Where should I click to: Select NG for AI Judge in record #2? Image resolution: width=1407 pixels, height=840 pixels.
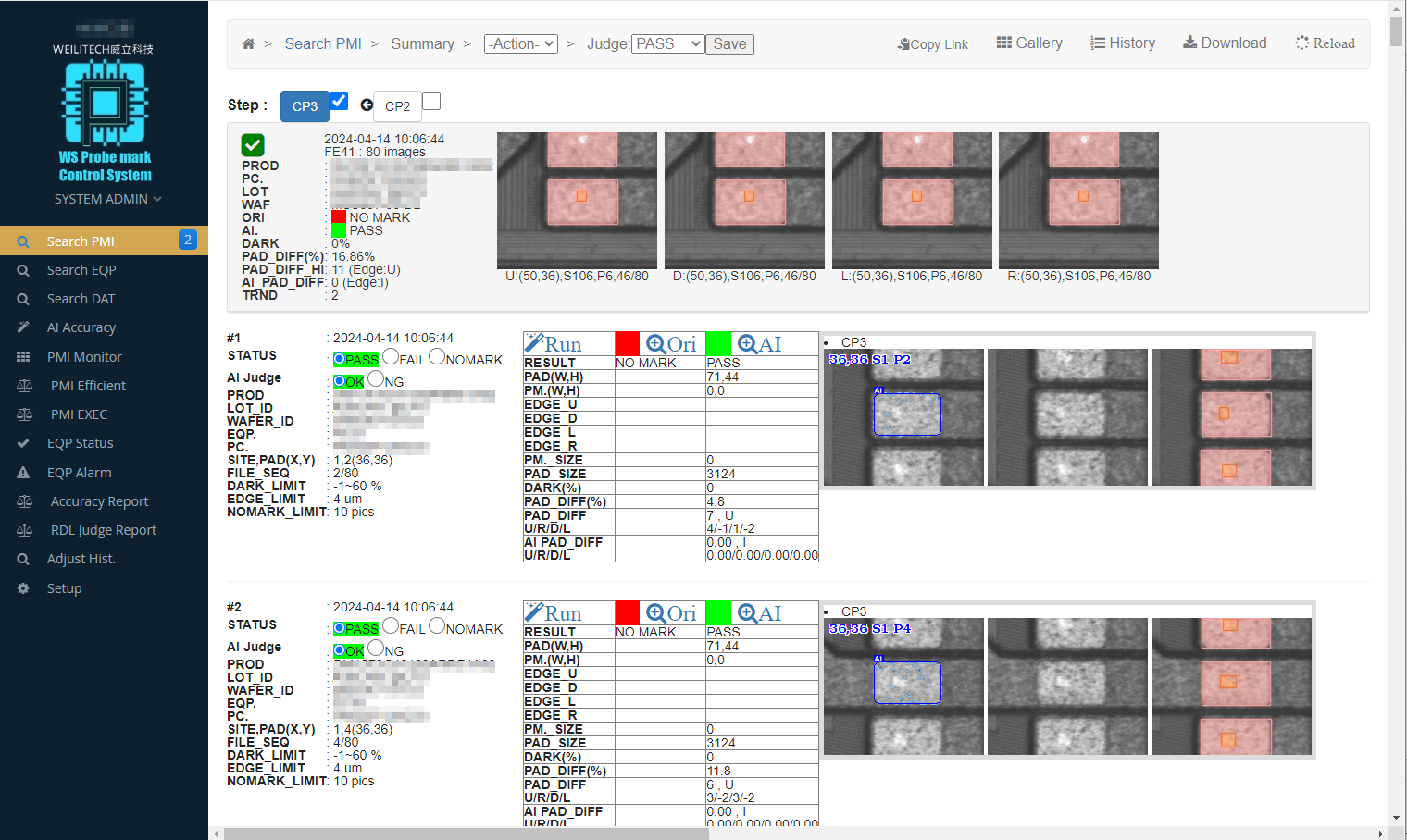(376, 649)
